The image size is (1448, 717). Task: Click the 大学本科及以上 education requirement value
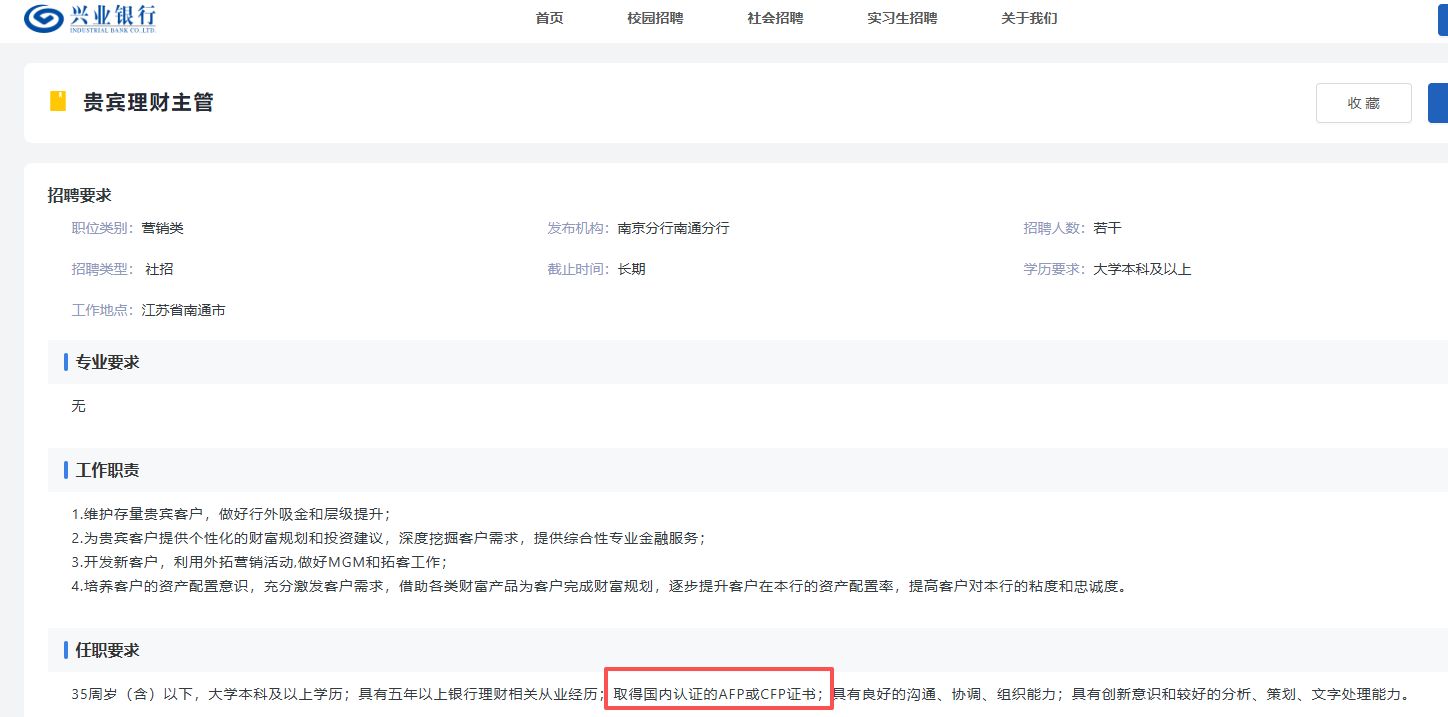tap(1142, 269)
